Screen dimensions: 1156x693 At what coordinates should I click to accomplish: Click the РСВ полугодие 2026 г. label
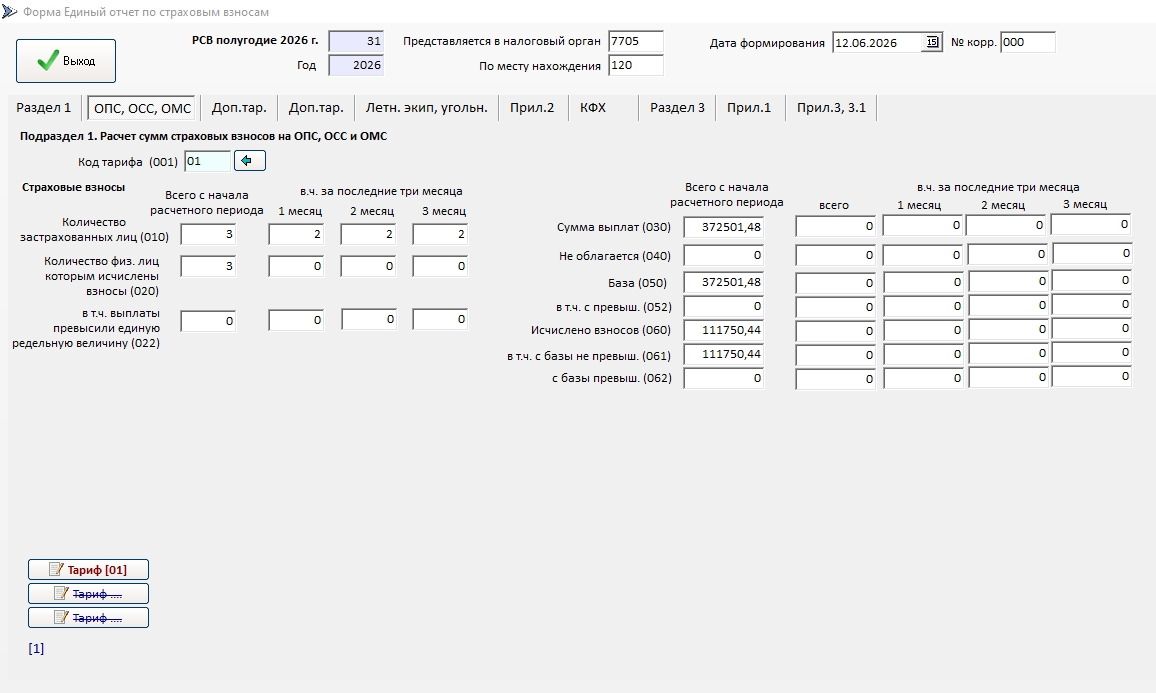pos(255,41)
